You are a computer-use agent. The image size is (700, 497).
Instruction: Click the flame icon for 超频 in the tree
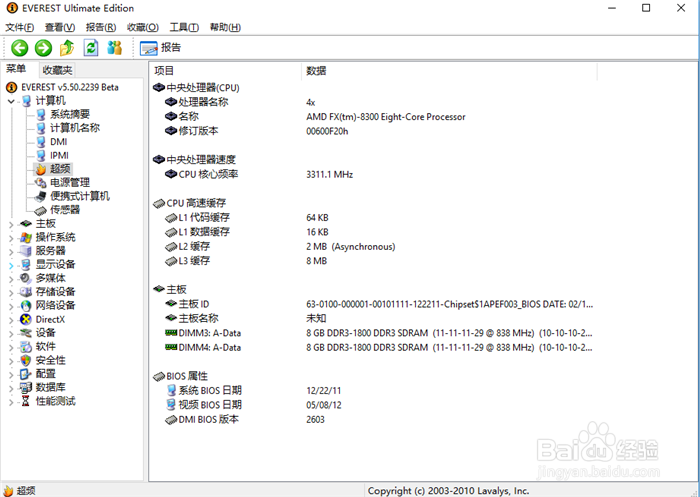41,169
